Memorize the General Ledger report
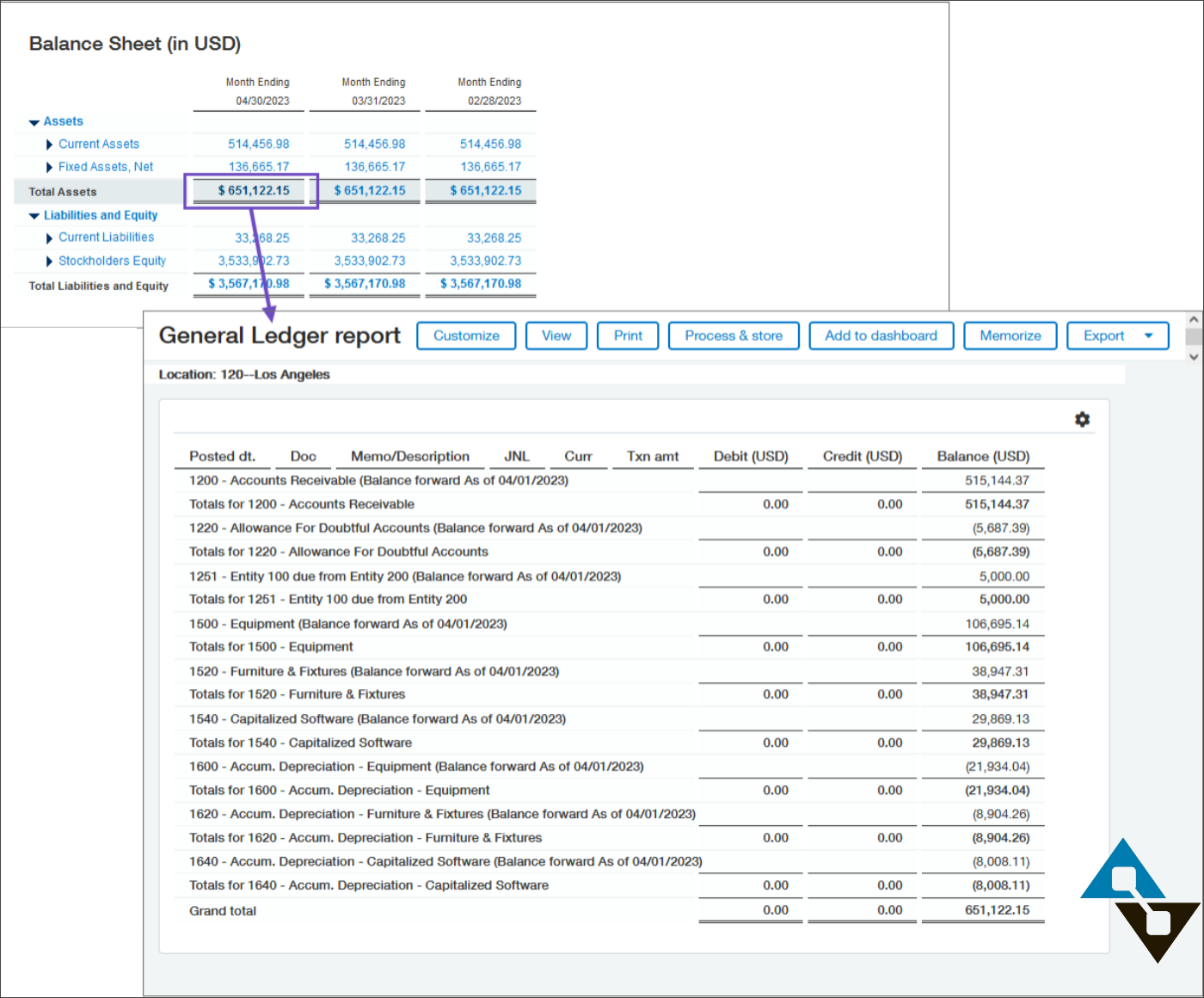1204x998 pixels. [1010, 336]
